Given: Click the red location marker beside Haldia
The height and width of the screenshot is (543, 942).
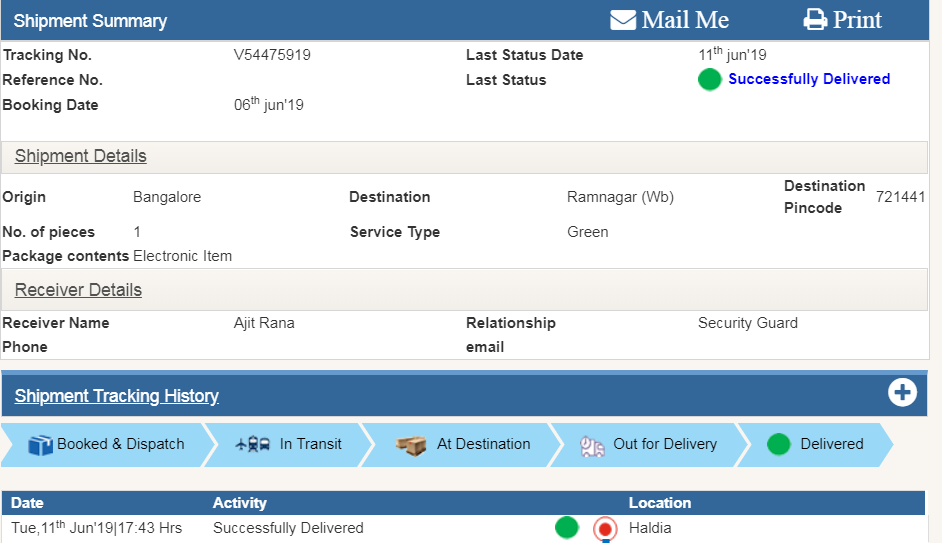Looking at the screenshot, I should [604, 528].
